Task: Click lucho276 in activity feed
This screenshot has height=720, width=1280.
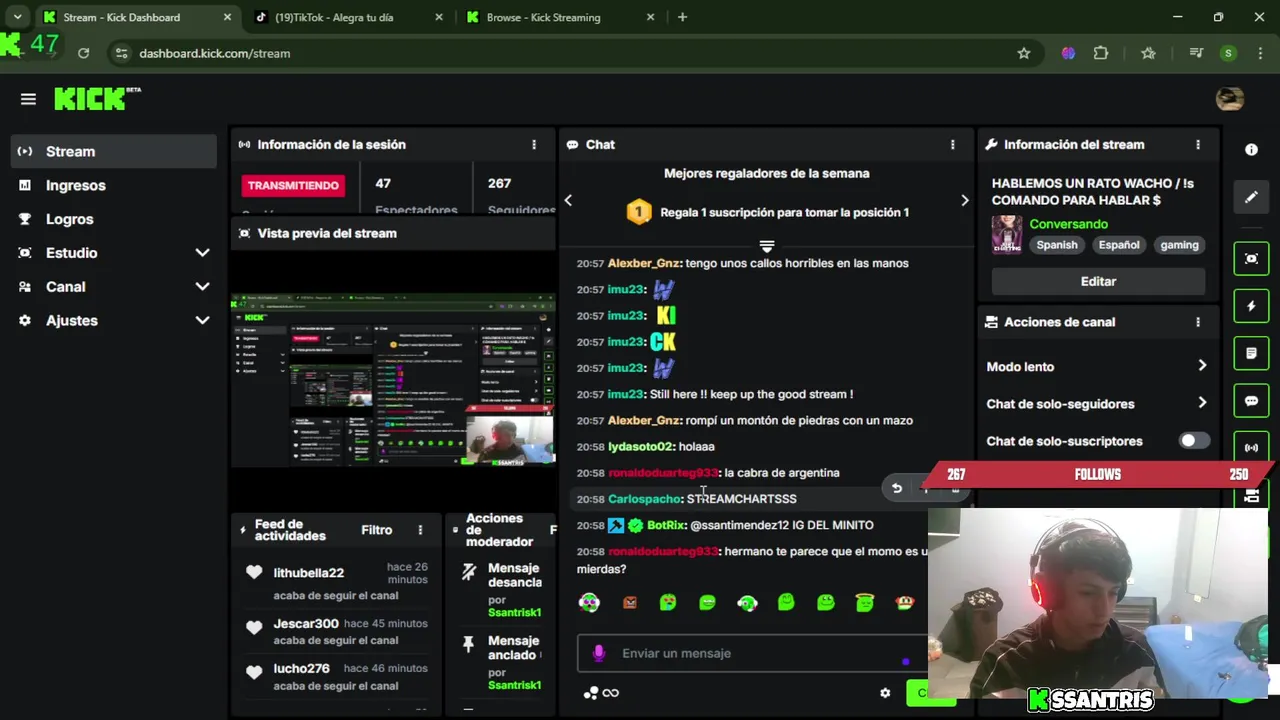Action: coord(301,669)
